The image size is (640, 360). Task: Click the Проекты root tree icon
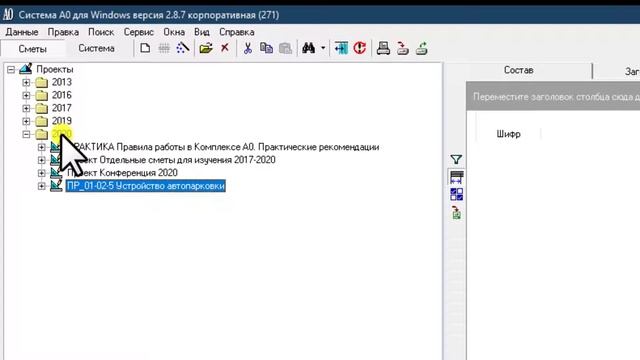tap(25, 69)
